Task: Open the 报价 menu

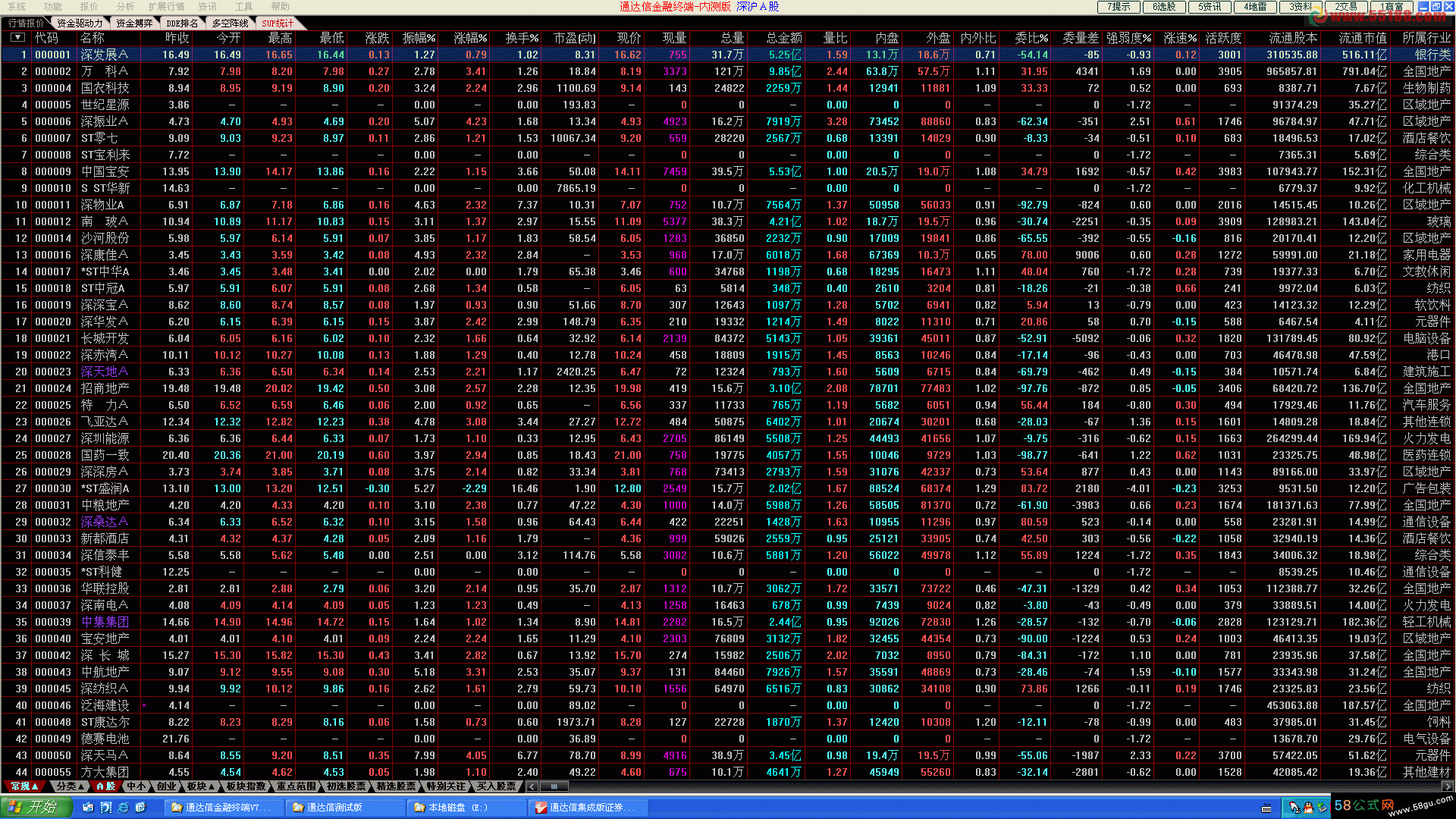Action: coord(89,6)
